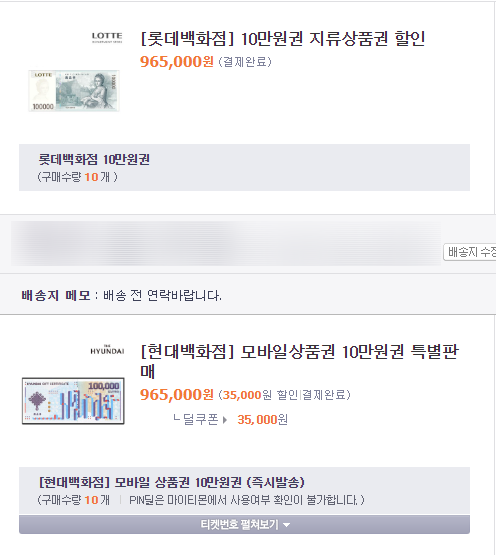496x555 pixels.
Task: Open the 현대백화점 모바일상품권 10만원권 특별판매 title
Action: [x=299, y=361]
